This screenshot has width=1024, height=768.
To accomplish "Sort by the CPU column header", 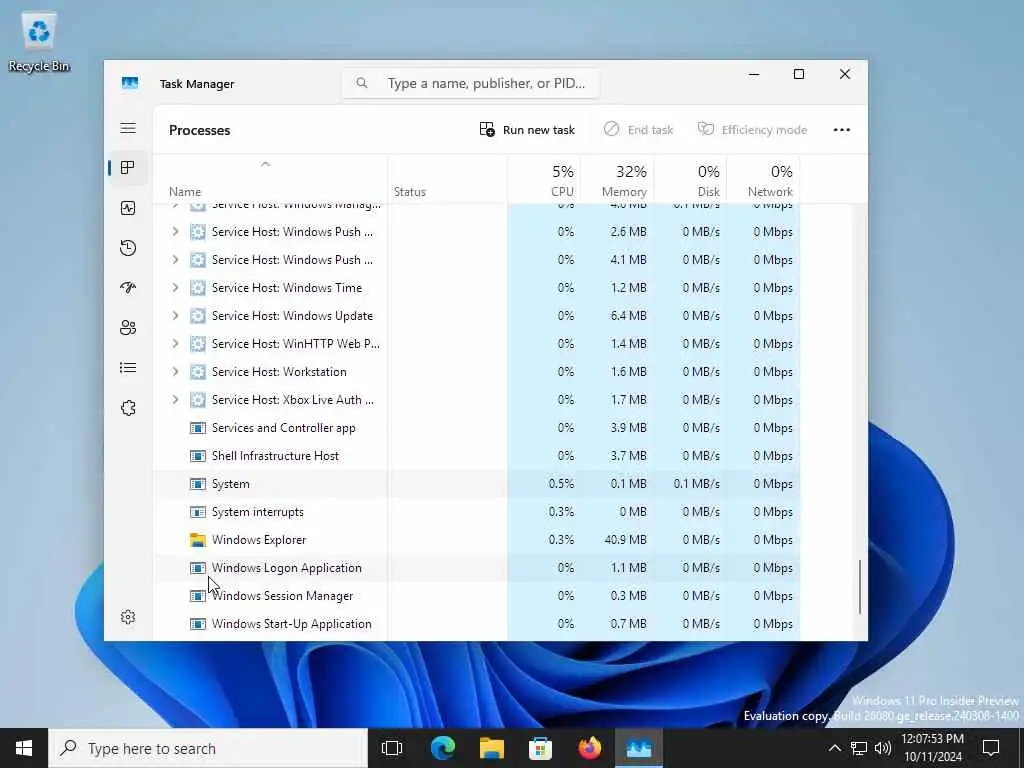I will coord(544,179).
